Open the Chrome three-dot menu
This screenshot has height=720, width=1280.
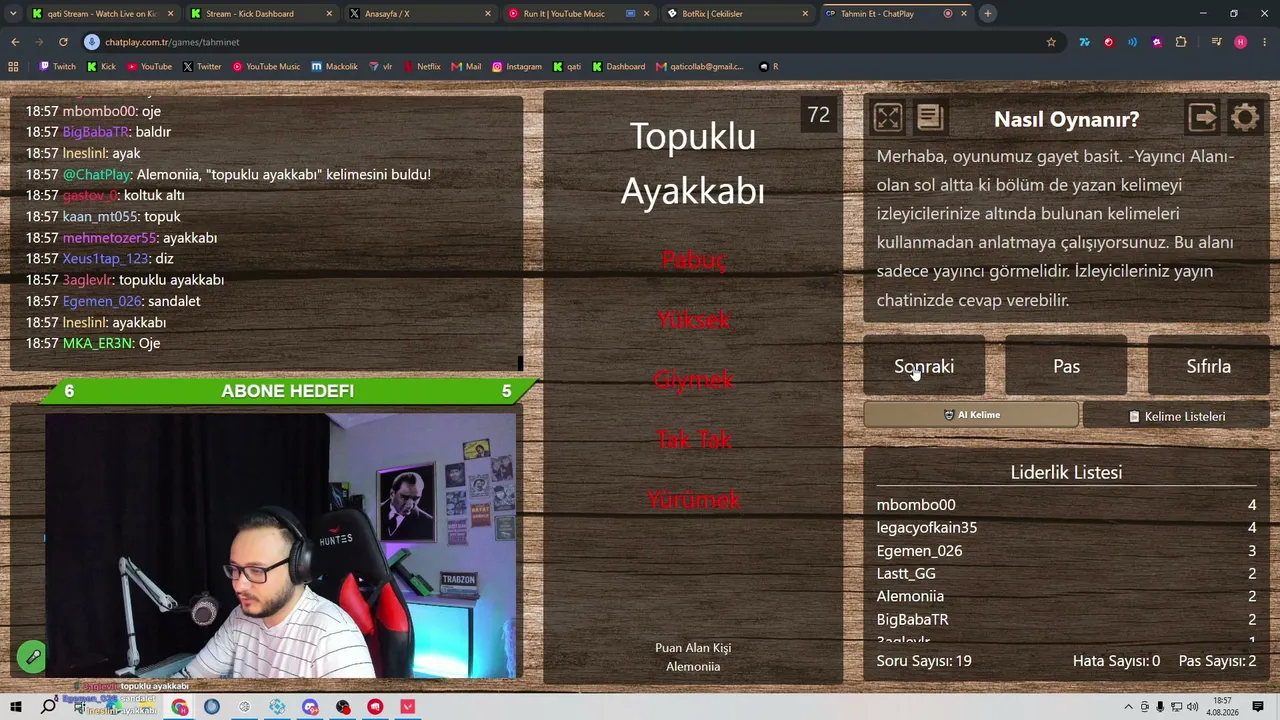point(1265,42)
